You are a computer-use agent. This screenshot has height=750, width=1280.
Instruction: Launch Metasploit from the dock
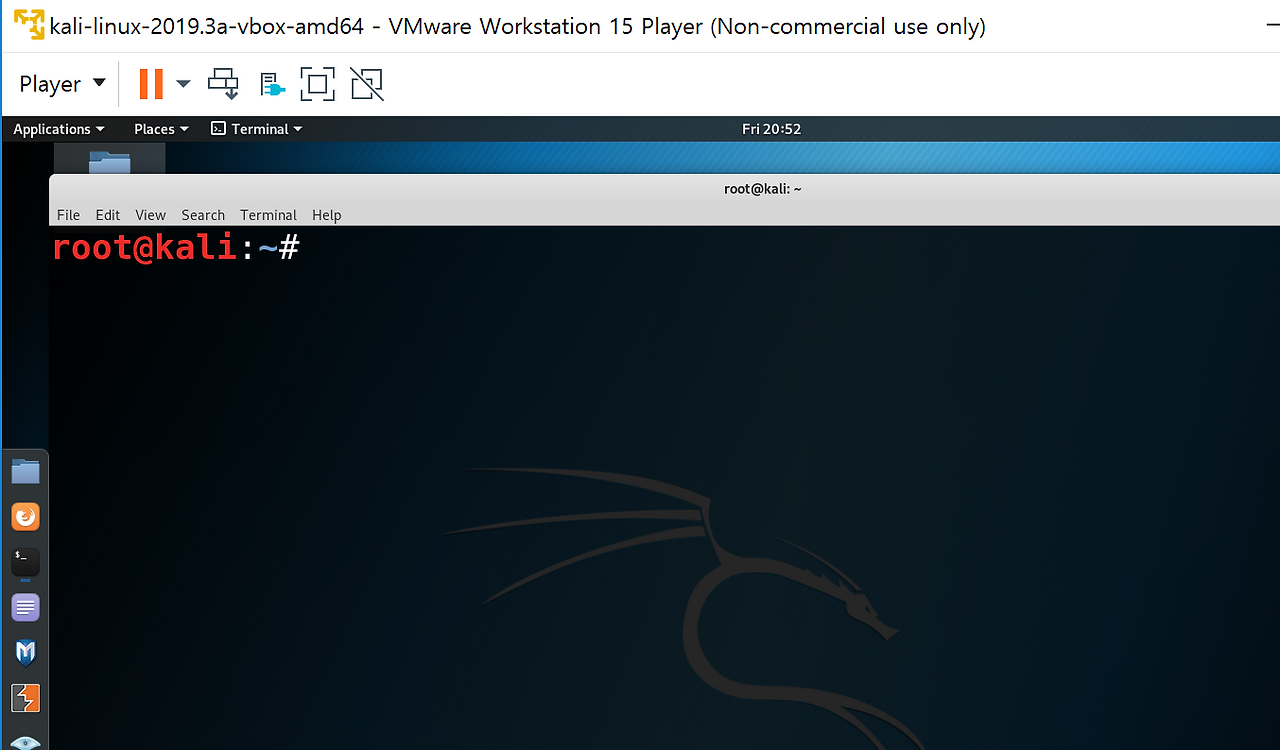[x=25, y=653]
